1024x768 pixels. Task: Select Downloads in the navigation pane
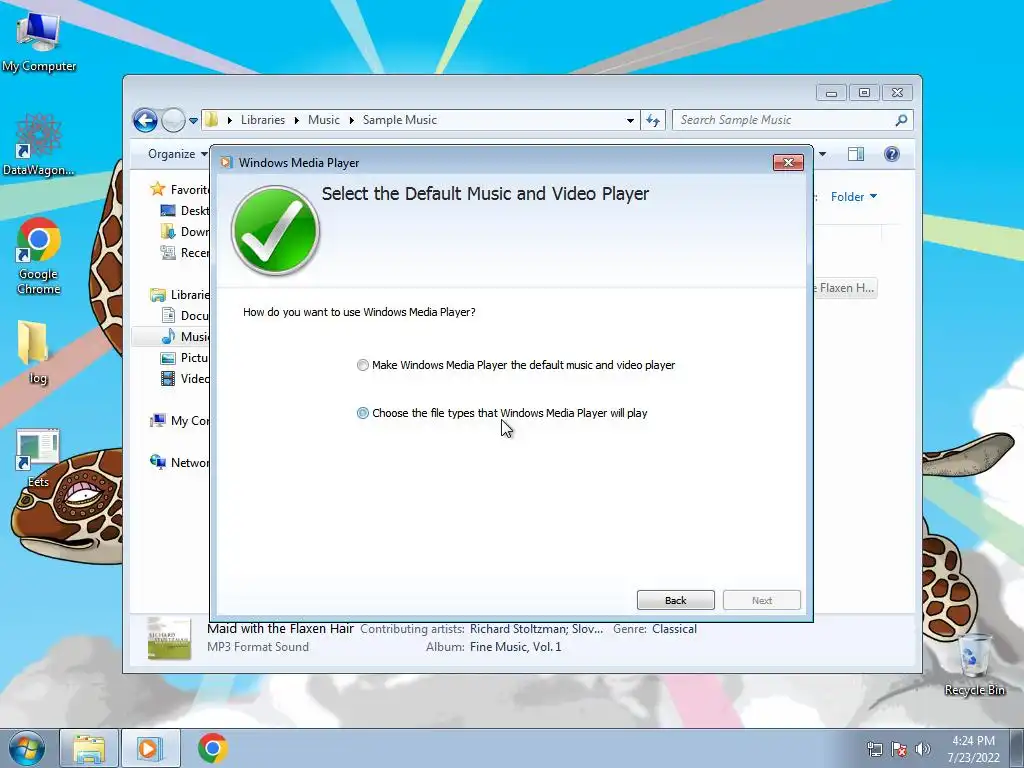(x=185, y=231)
